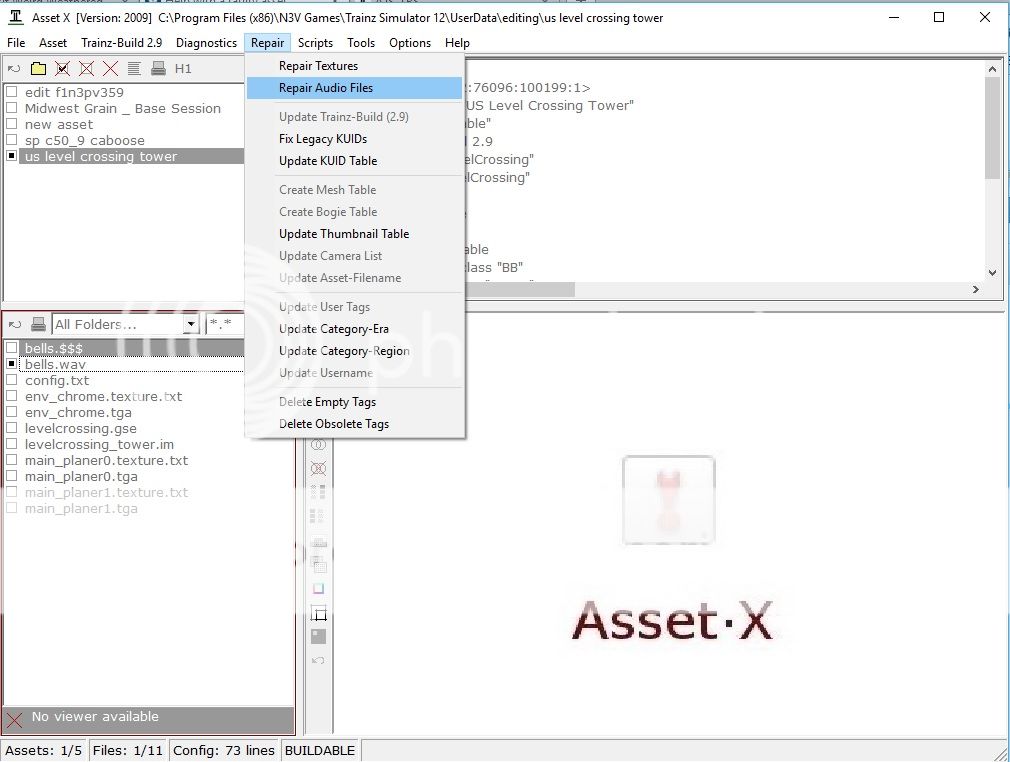
Task: Select main_planer0.tga in file list
Action: click(81, 476)
